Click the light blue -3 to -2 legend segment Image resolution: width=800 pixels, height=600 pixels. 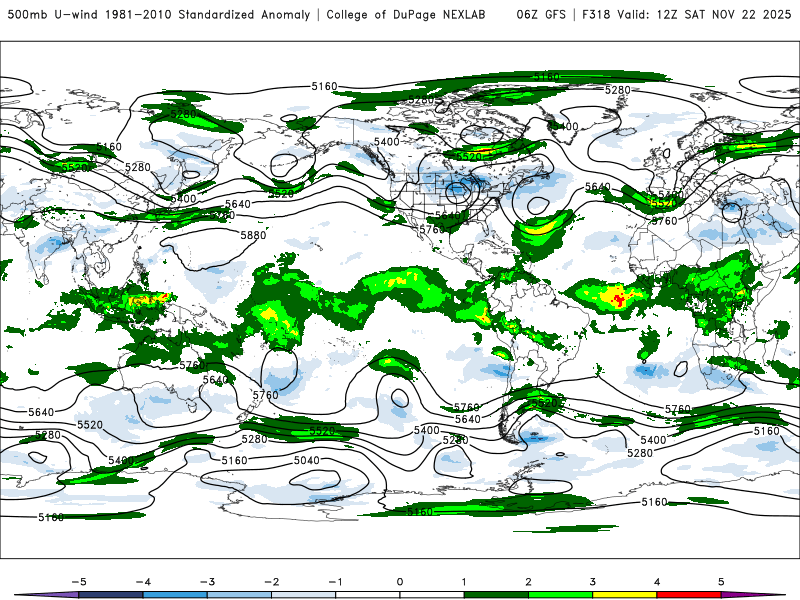click(x=239, y=595)
